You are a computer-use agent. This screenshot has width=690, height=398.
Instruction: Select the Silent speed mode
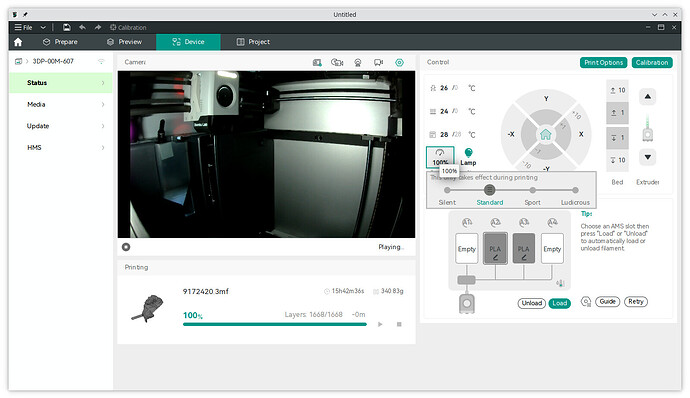(447, 190)
